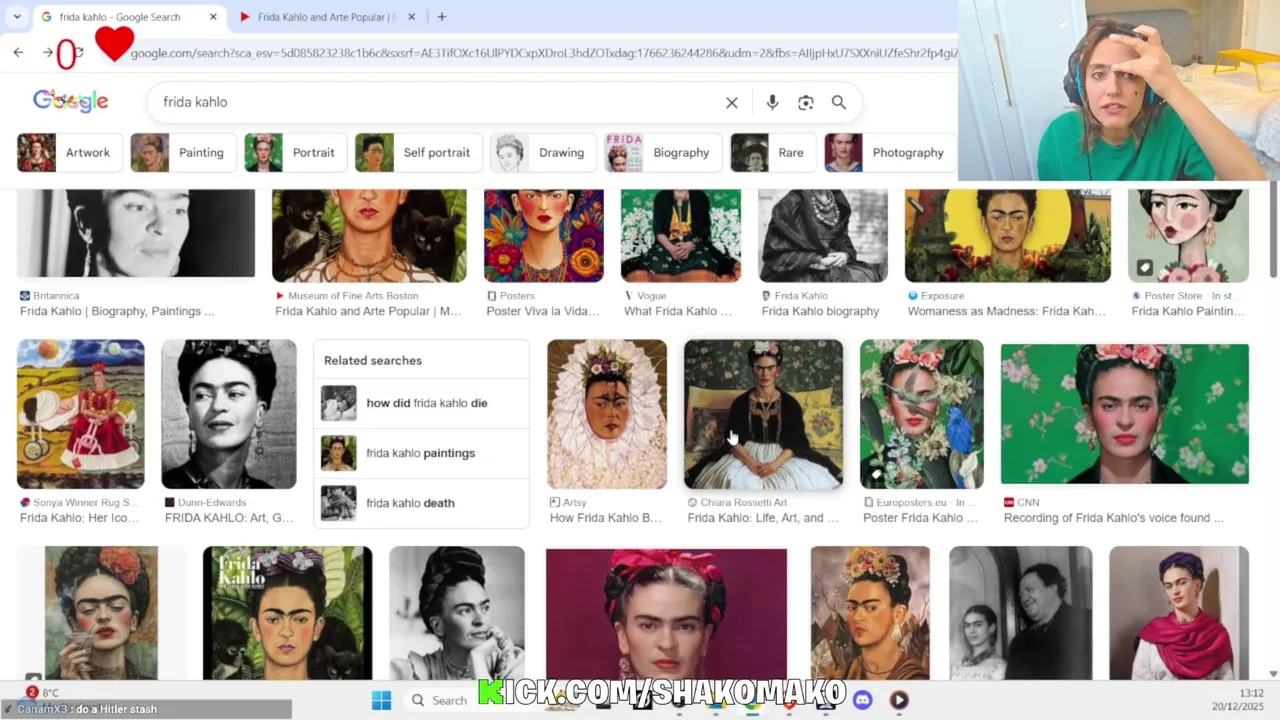The height and width of the screenshot is (720, 1280).
Task: Open the tab list dropdown arrow
Action: pos(16,17)
